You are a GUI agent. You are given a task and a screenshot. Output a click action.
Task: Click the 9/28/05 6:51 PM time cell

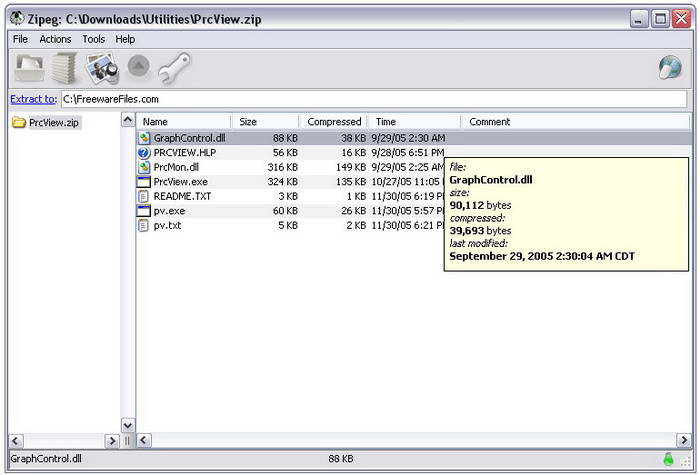click(408, 153)
